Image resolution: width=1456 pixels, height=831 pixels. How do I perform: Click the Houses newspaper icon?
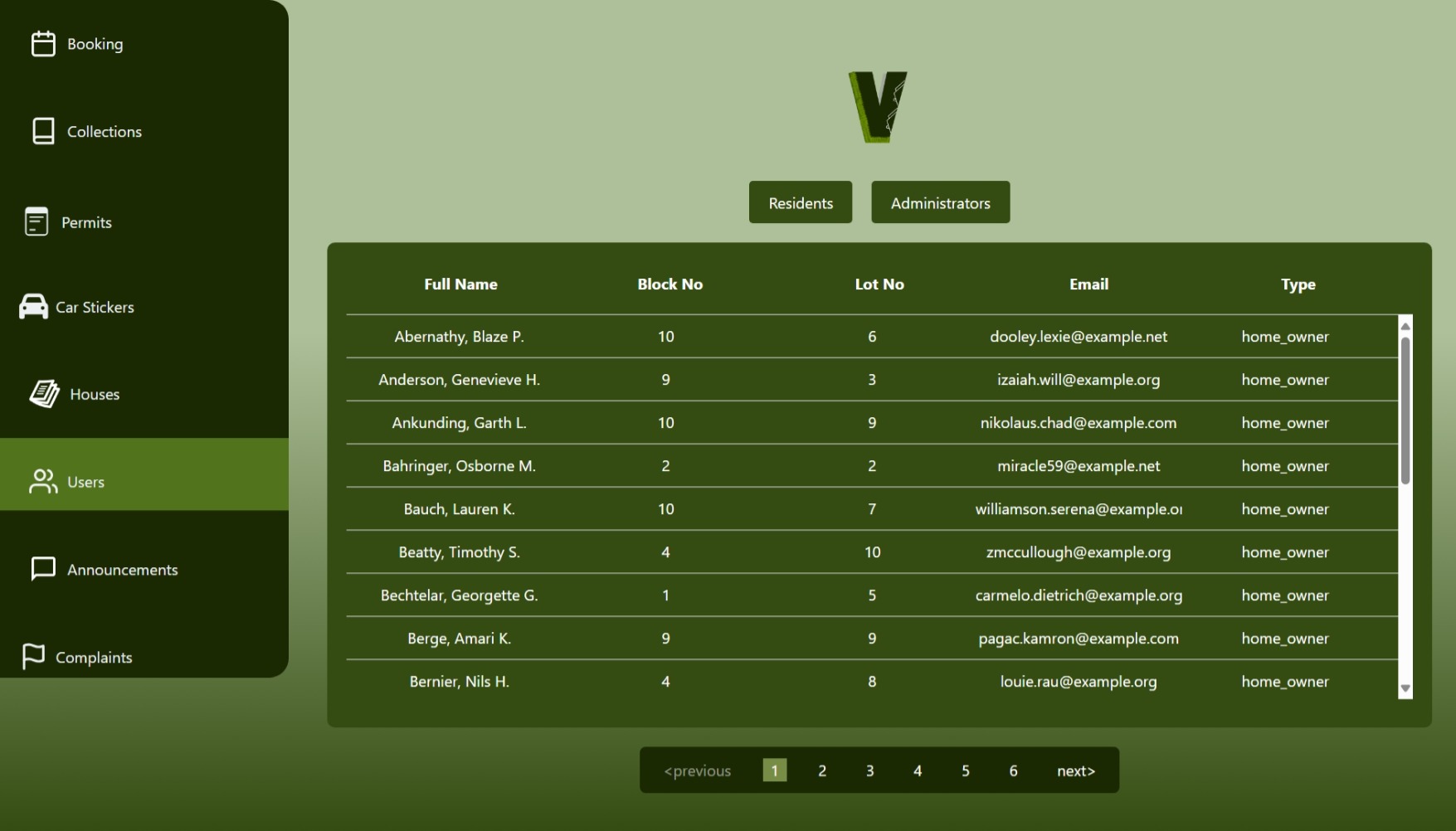click(x=45, y=394)
